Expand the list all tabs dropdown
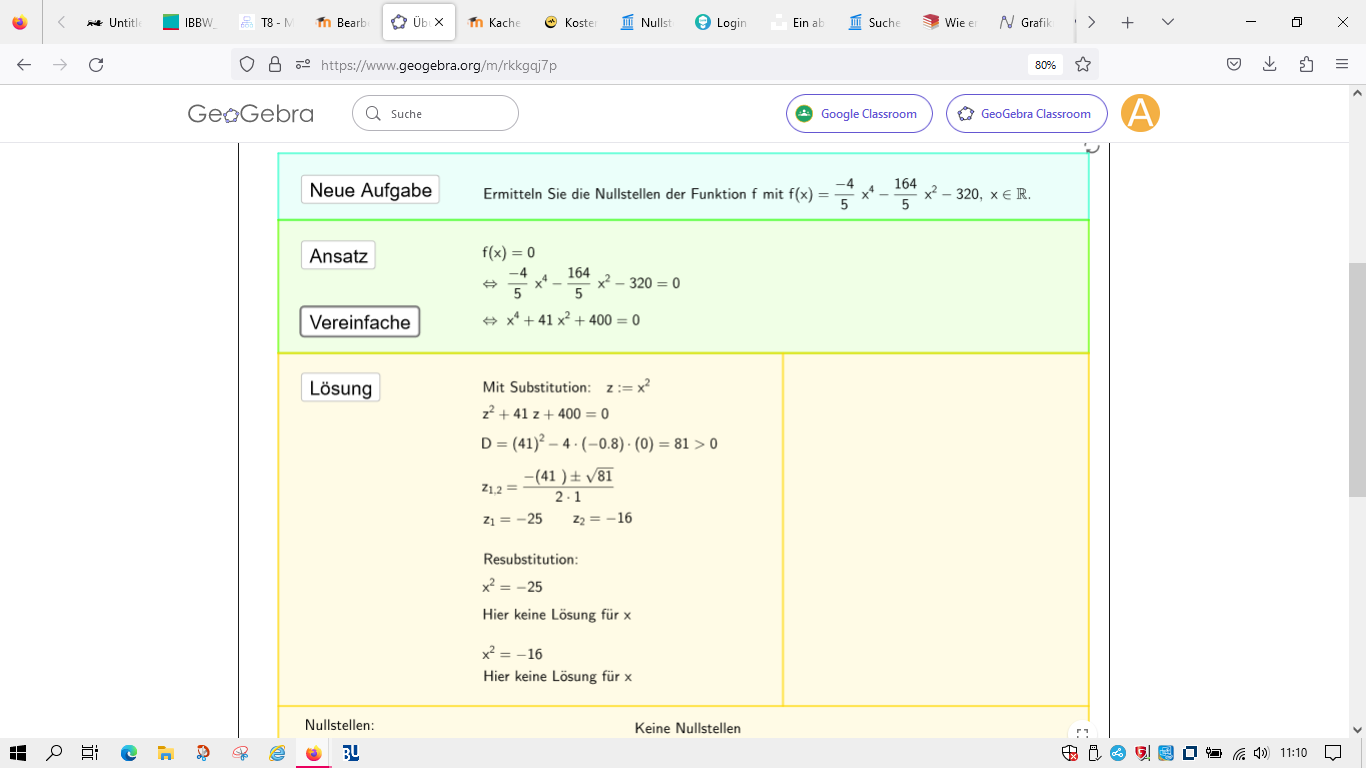1366x768 pixels. [x=1167, y=22]
